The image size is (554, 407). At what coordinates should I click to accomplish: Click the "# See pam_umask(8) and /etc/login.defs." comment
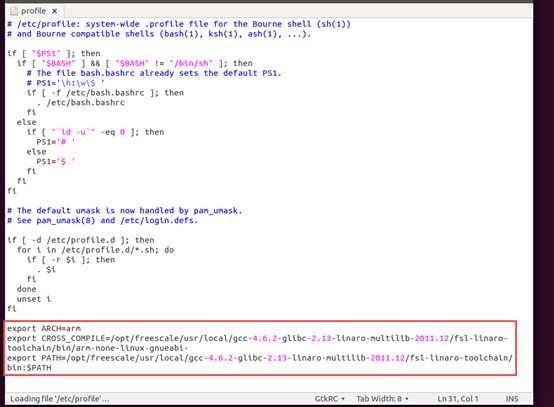coord(102,220)
